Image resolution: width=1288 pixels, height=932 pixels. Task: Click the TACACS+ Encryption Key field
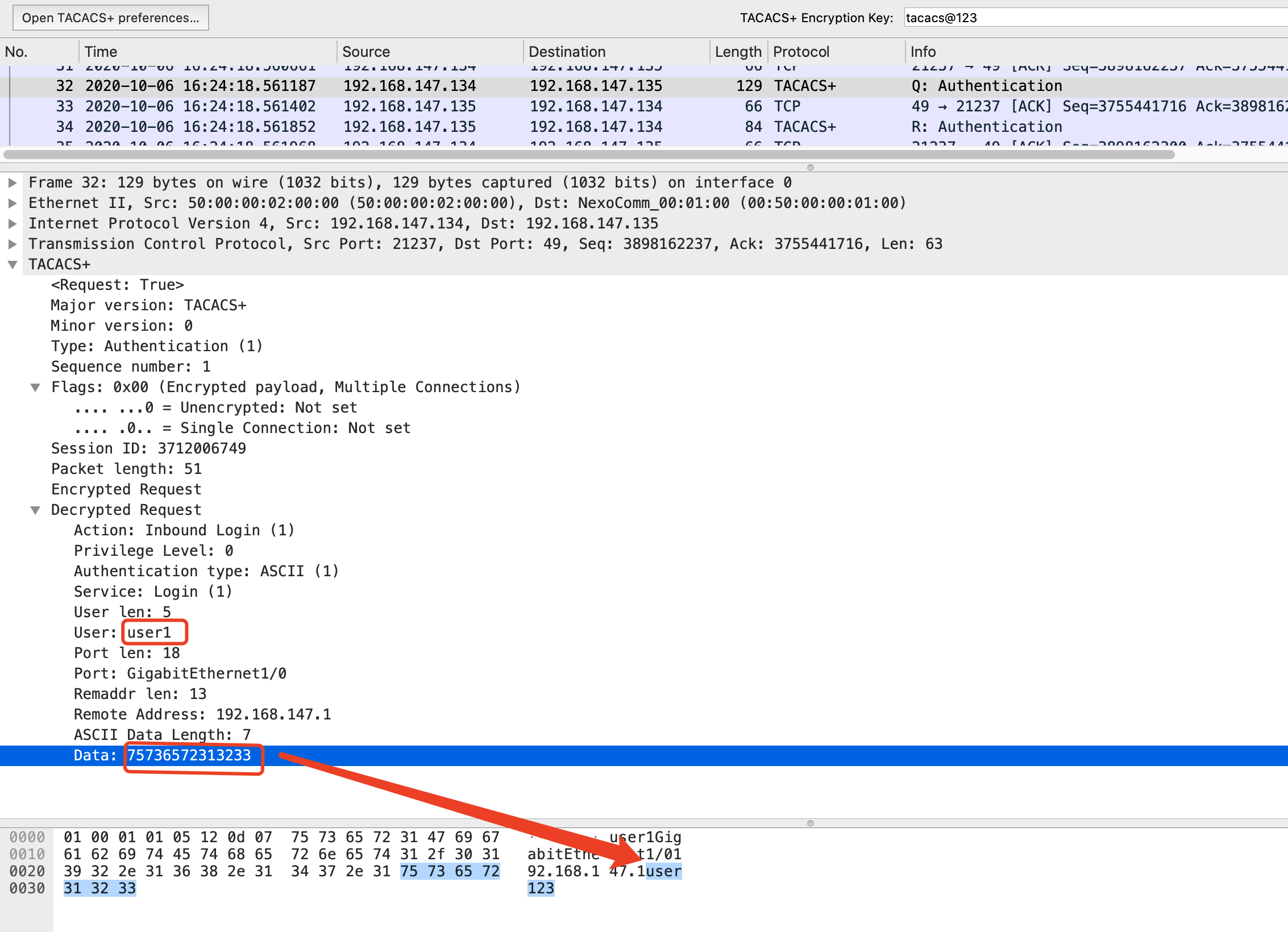(x=1096, y=18)
